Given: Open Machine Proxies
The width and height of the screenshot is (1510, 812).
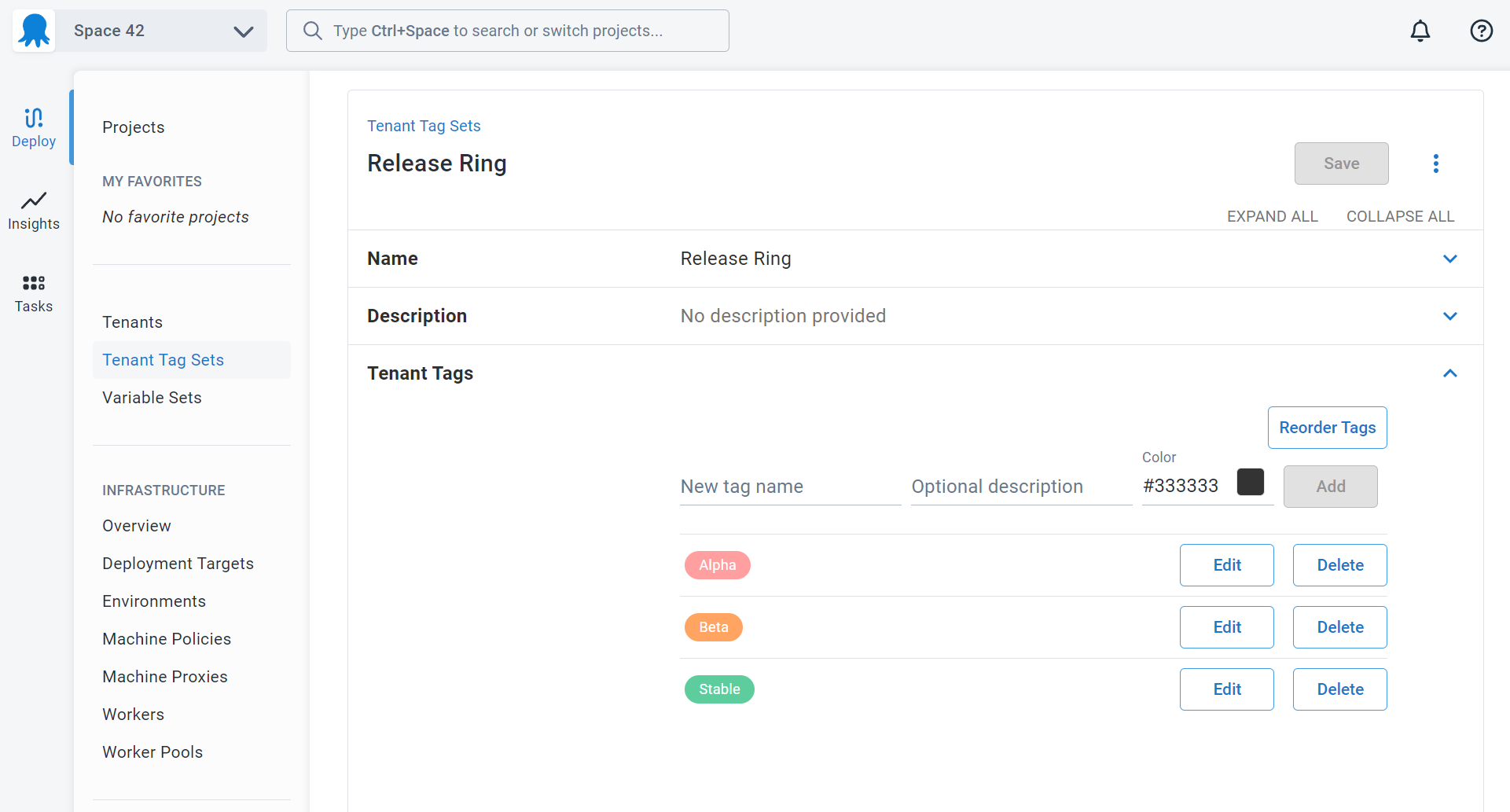Looking at the screenshot, I should 165,677.
